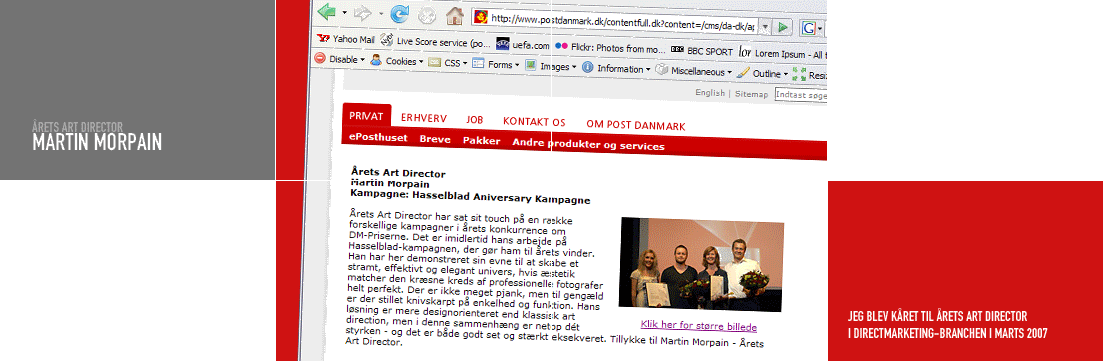
Task: Go to the Home page icon
Action: 454,15
